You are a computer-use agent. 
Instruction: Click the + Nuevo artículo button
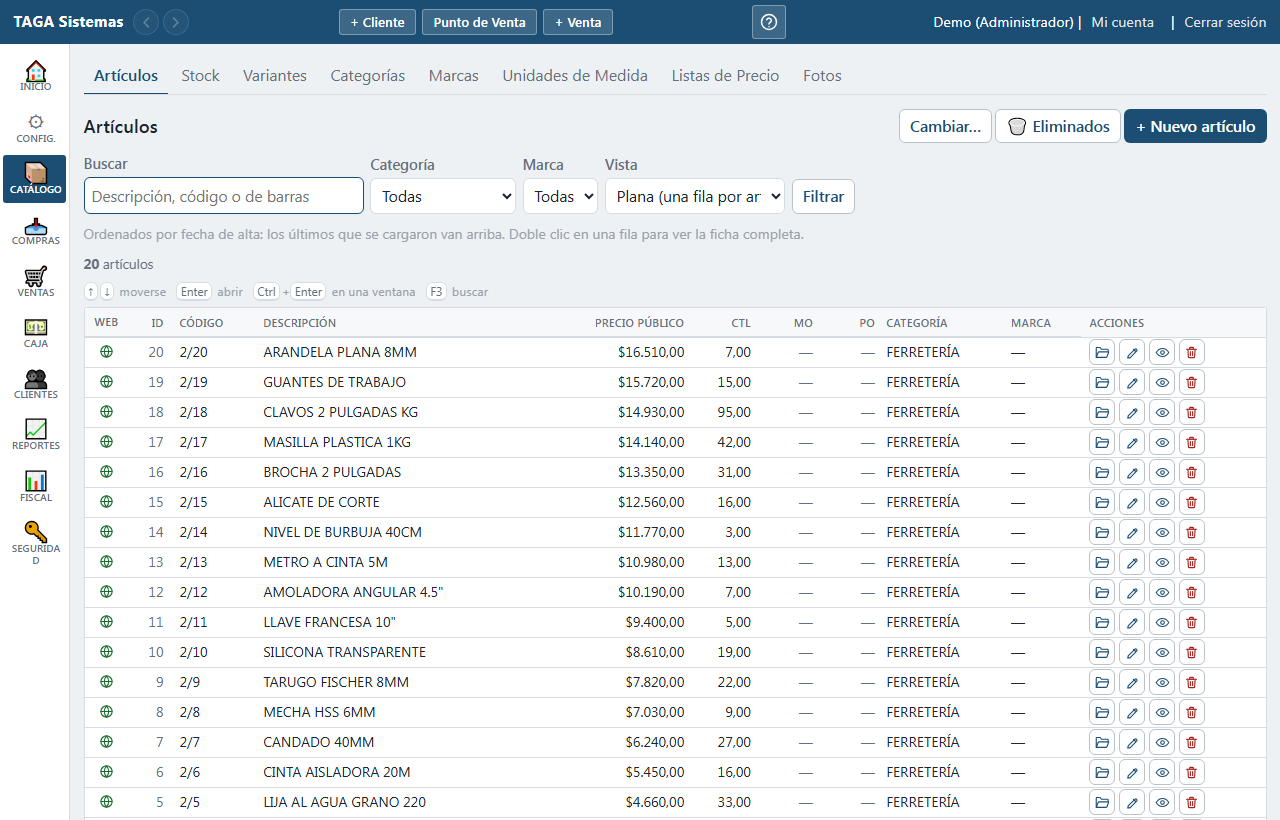(1196, 126)
